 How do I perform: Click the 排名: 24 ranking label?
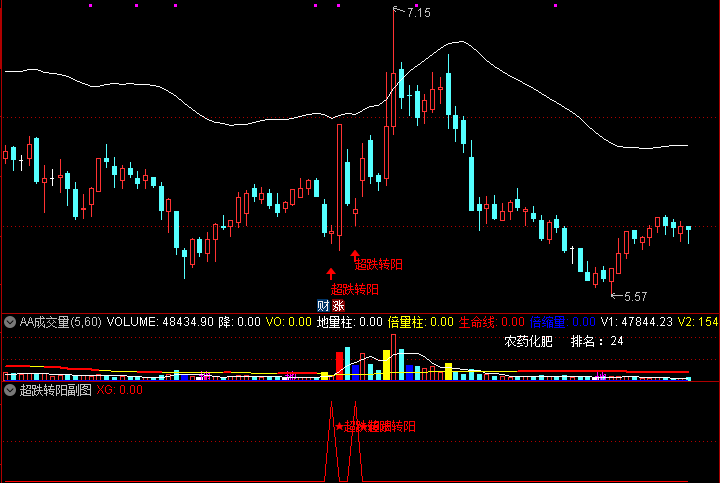click(x=597, y=342)
